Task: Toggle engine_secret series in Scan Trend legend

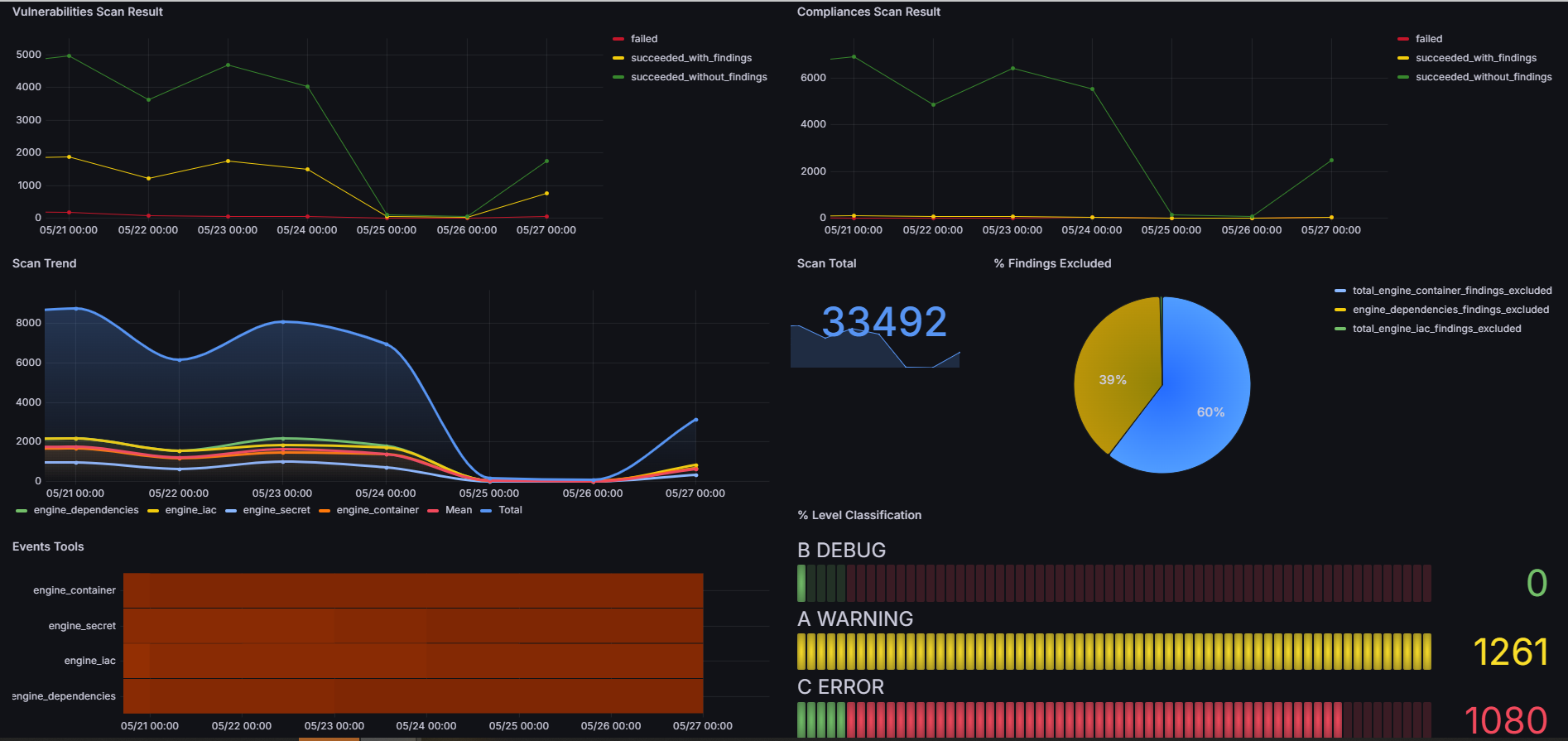Action: coord(277,510)
